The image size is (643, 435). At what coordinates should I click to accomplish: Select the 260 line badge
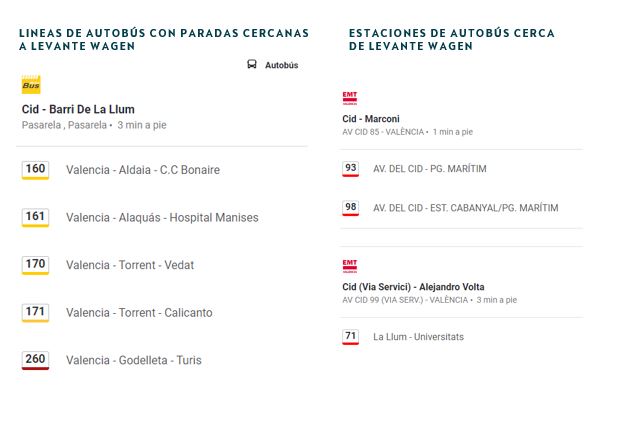(35, 360)
